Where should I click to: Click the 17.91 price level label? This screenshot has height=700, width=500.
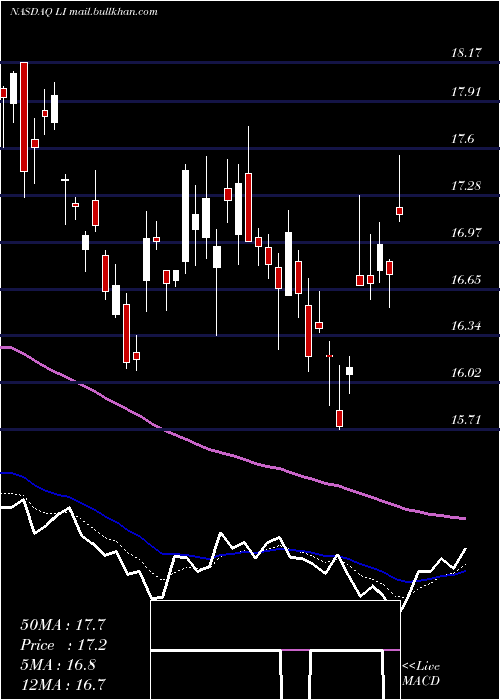coord(467,92)
